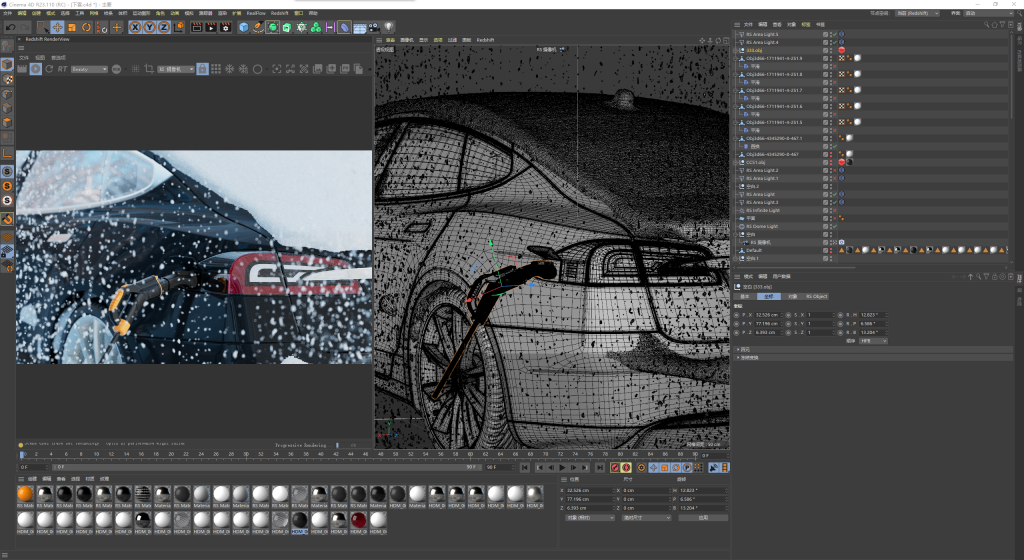Open the RealFlow menu
The width and height of the screenshot is (1024, 560).
coord(256,13)
